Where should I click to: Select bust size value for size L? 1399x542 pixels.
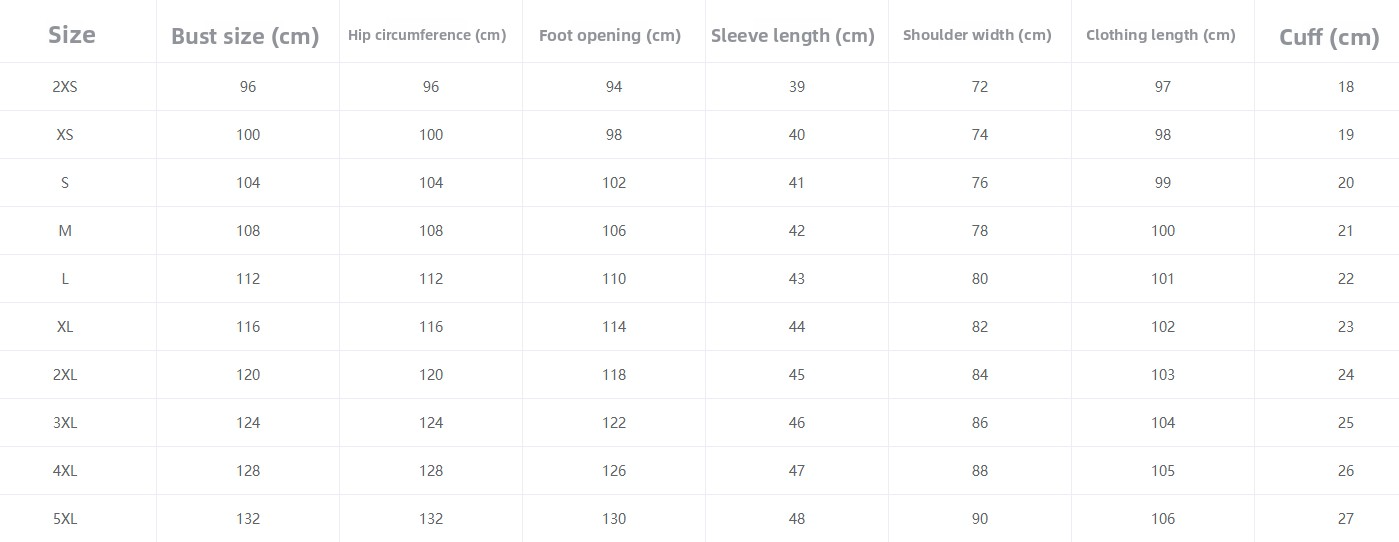click(x=248, y=279)
